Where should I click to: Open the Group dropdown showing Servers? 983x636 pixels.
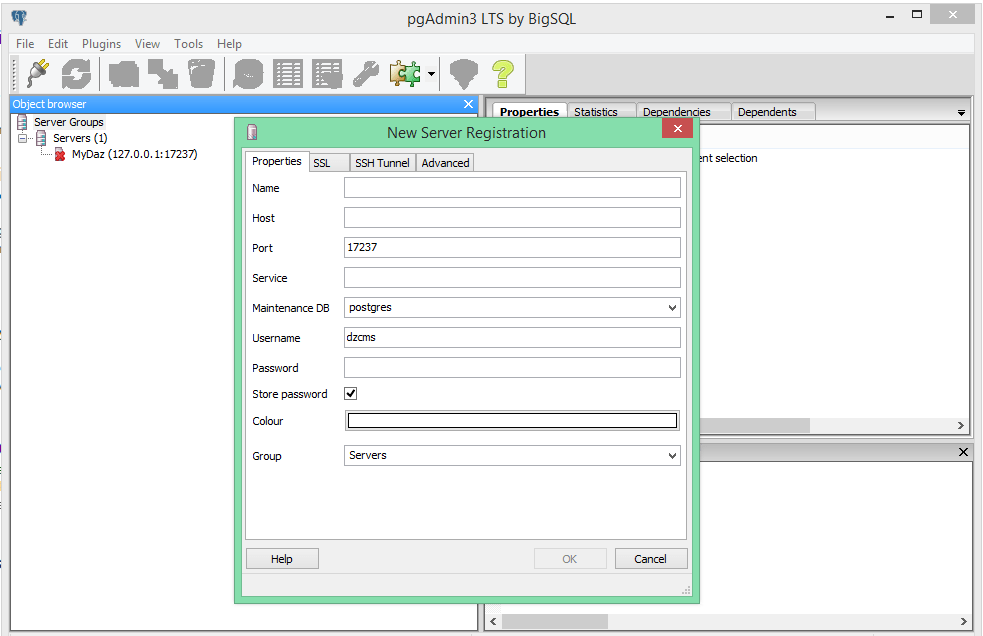[x=672, y=456]
